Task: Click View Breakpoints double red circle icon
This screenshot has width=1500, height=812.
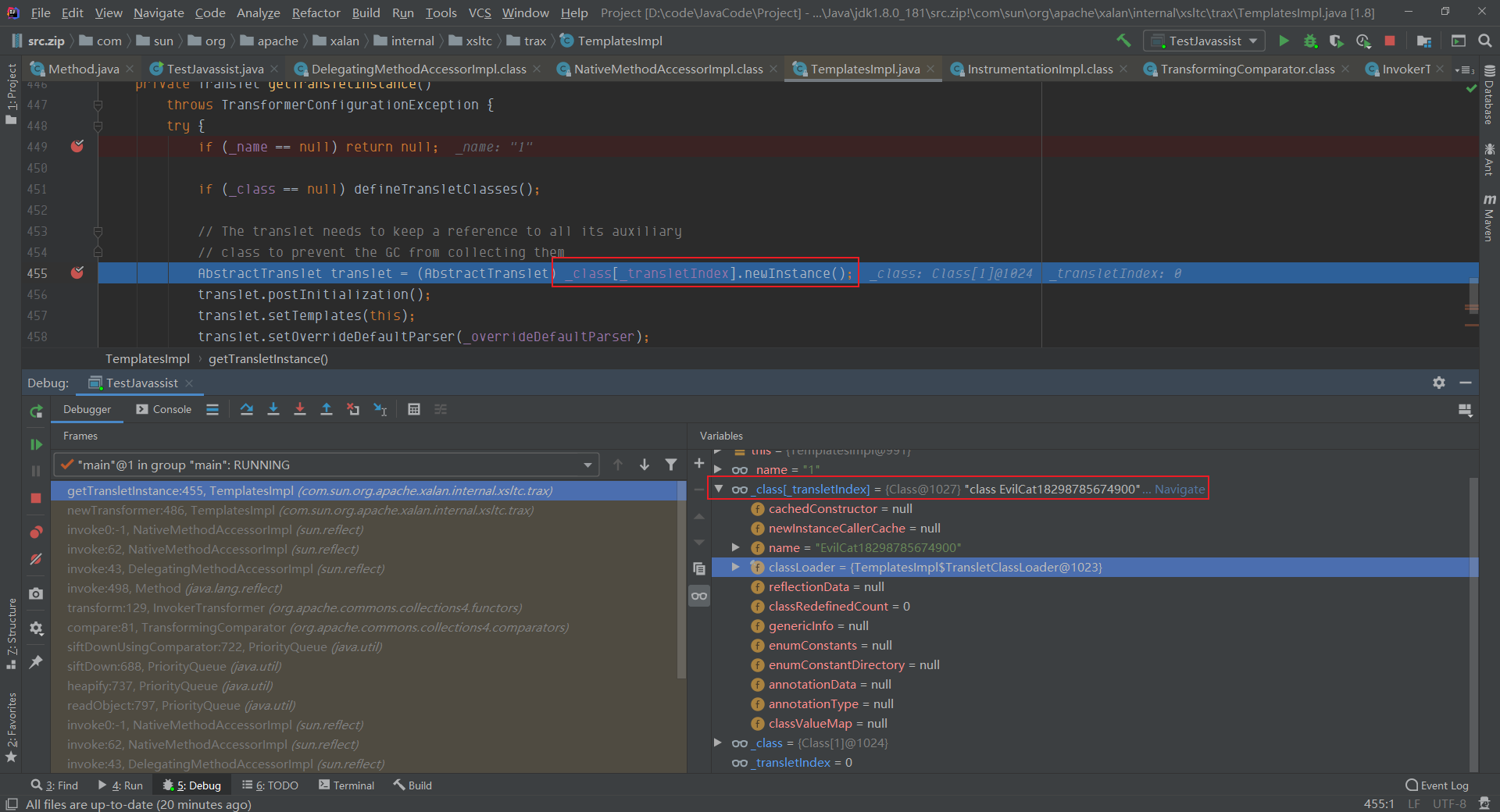Action: 36,532
